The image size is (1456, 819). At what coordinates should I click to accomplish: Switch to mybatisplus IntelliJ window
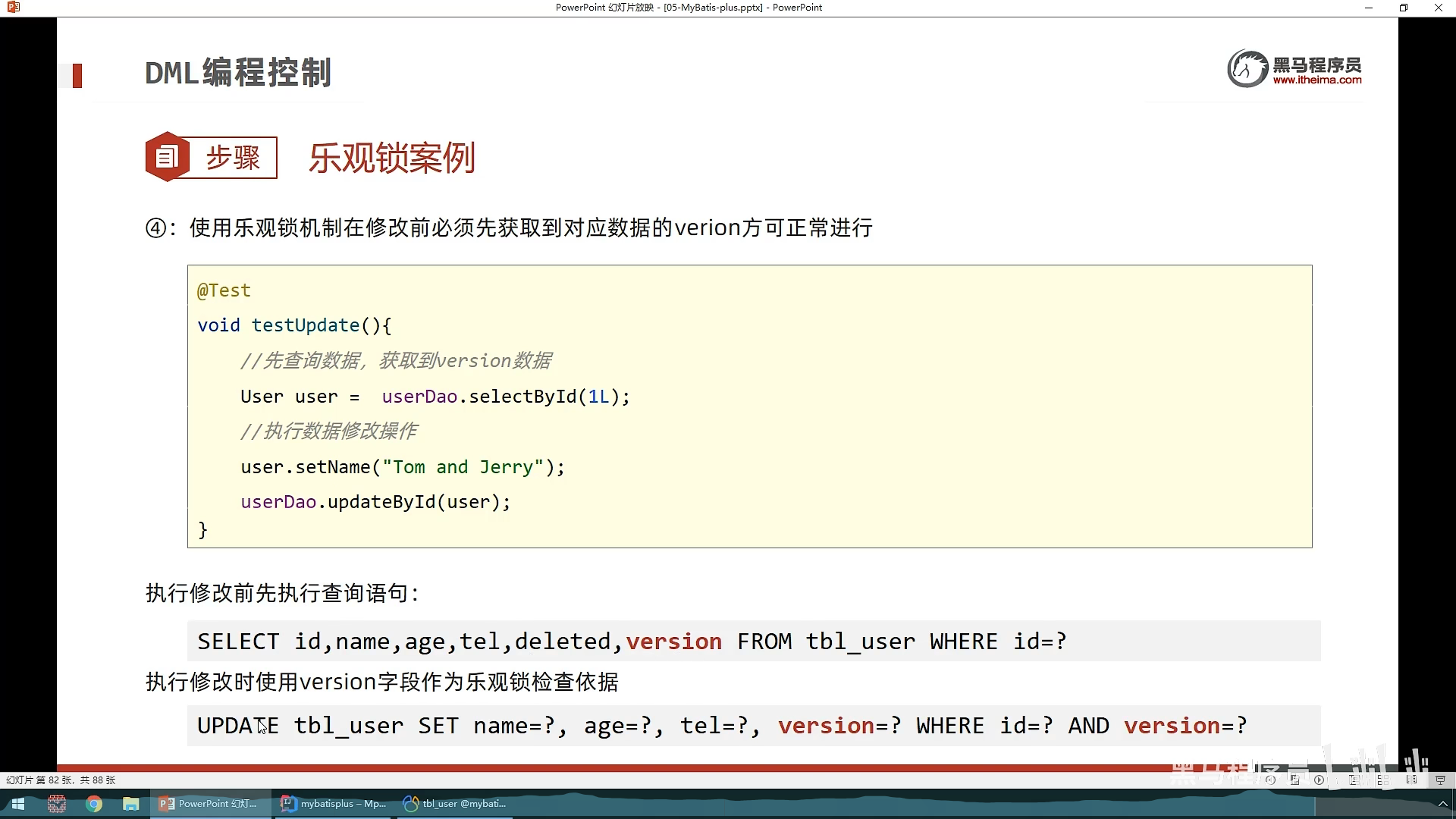tap(334, 804)
